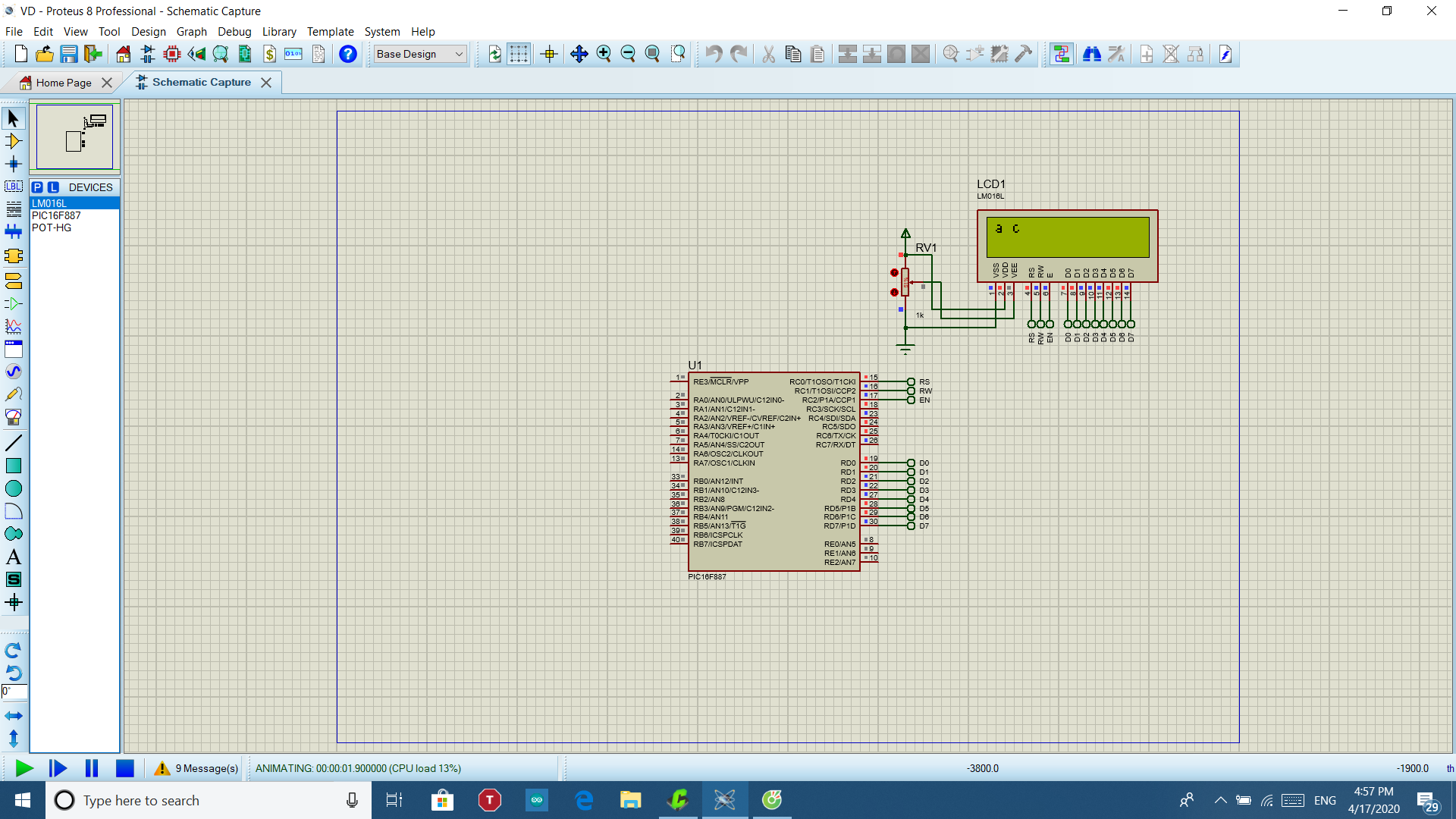
Task: Choose the 2D symbol mode tool
Action: 13,579
